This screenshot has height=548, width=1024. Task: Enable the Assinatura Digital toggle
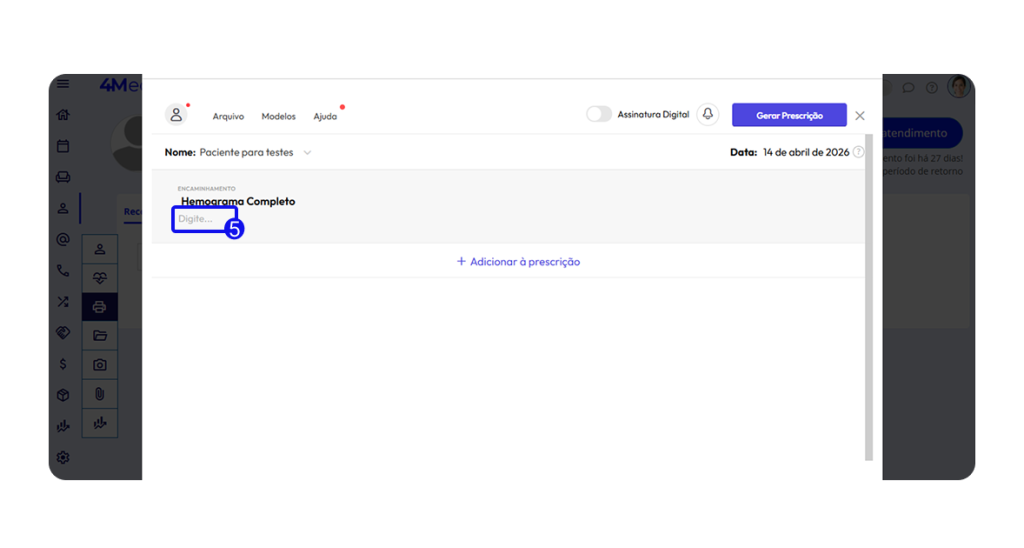(x=599, y=115)
